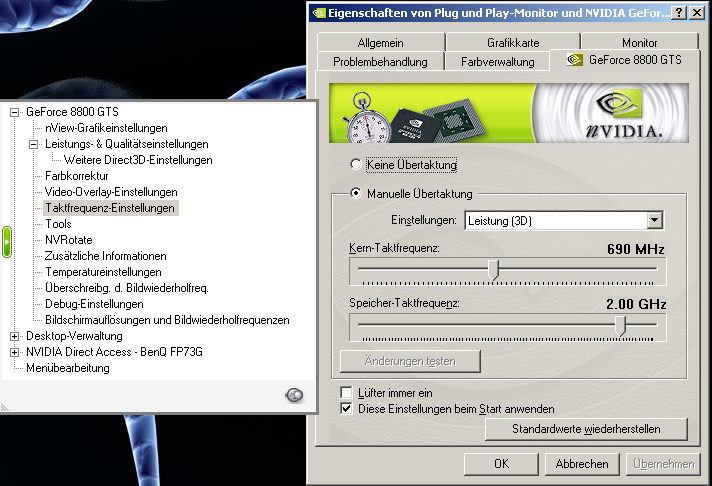Expand the Desktop-Verwaltung node
This screenshot has height=486, width=712.
coord(15,336)
